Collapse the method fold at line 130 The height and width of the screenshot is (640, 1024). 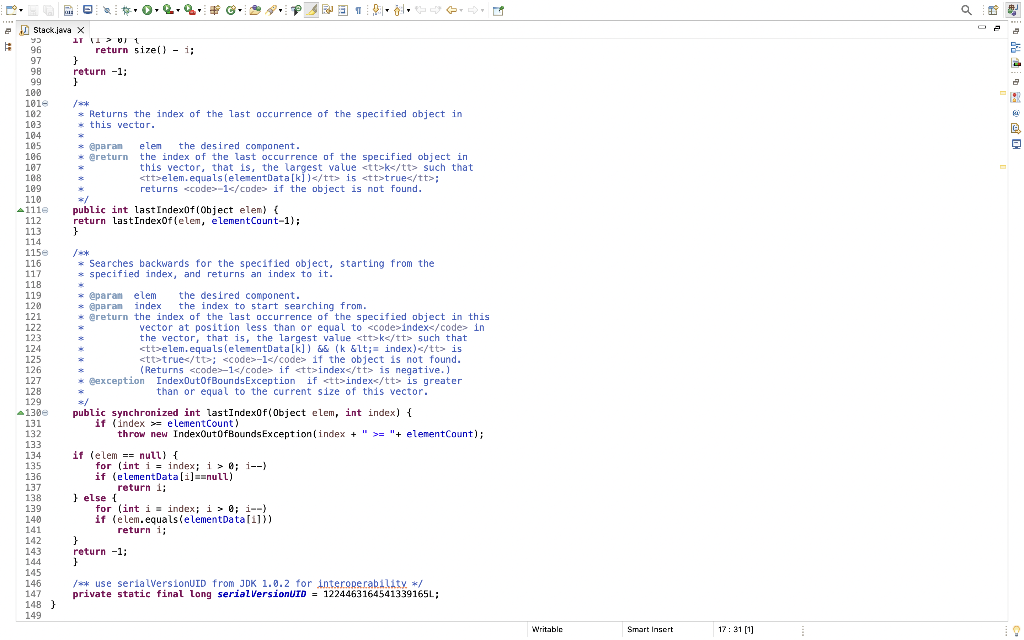pyautogui.click(x=45, y=413)
